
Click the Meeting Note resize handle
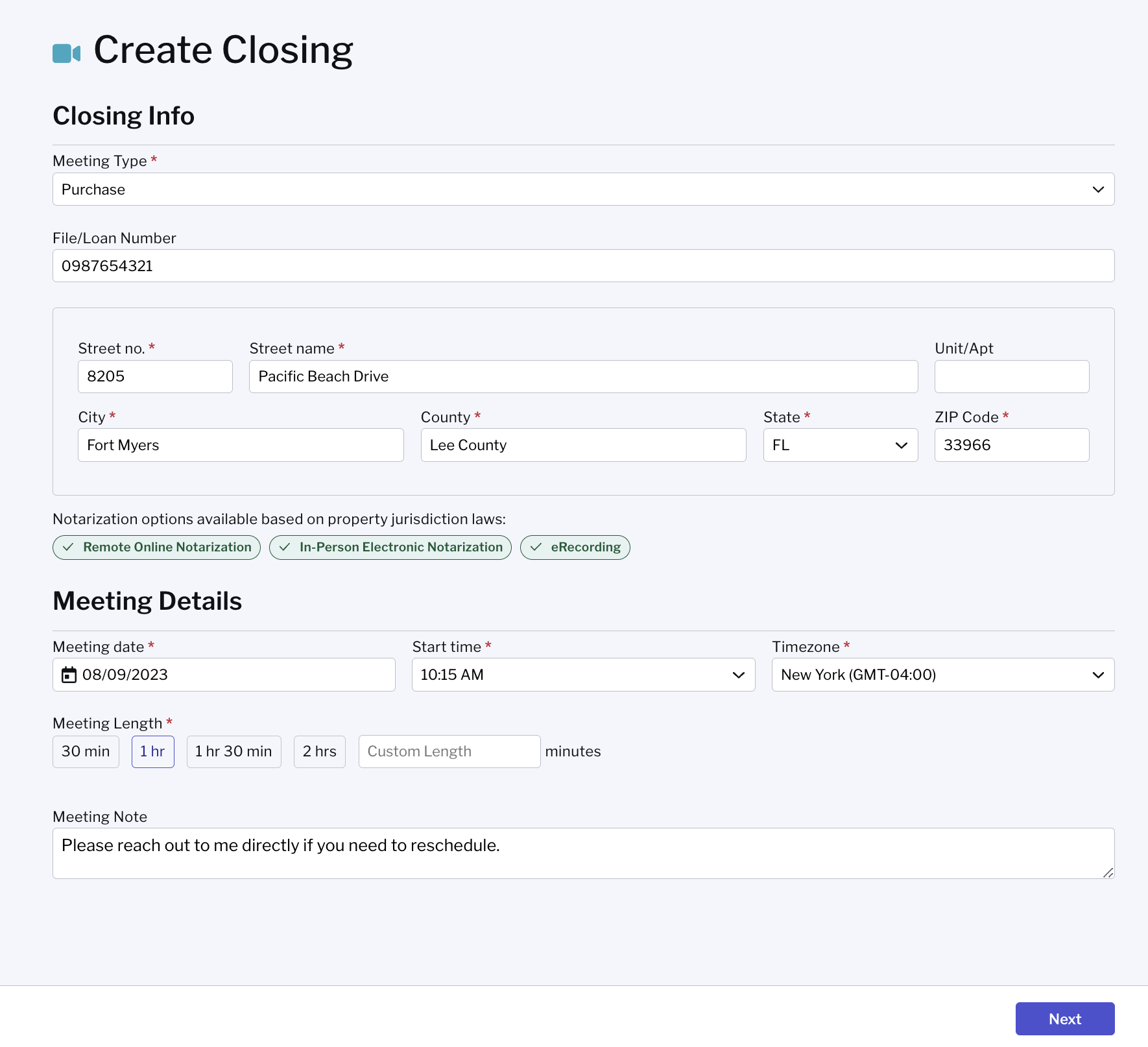(1108, 872)
